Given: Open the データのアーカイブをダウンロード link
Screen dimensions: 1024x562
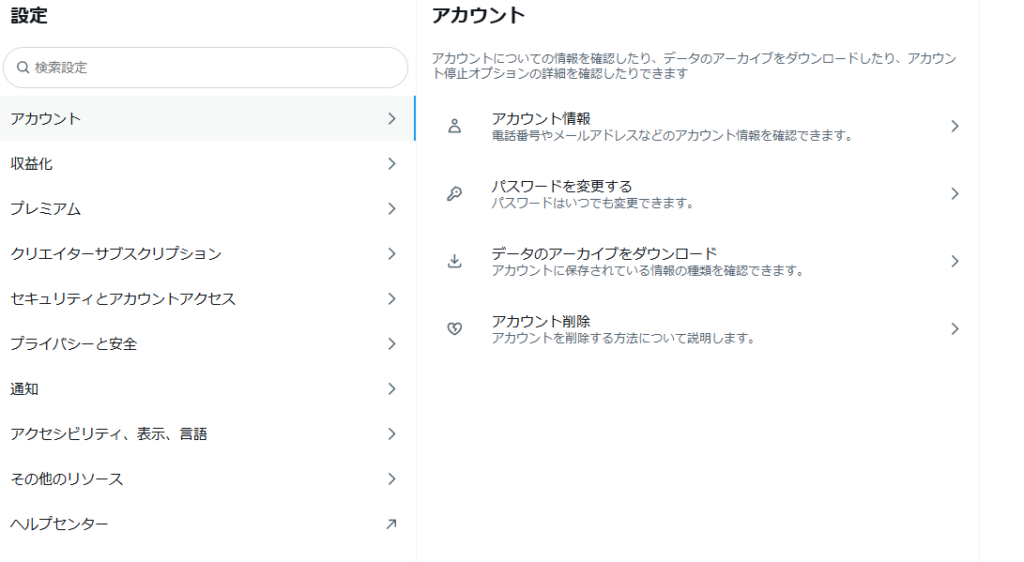Looking at the screenshot, I should coord(604,254).
